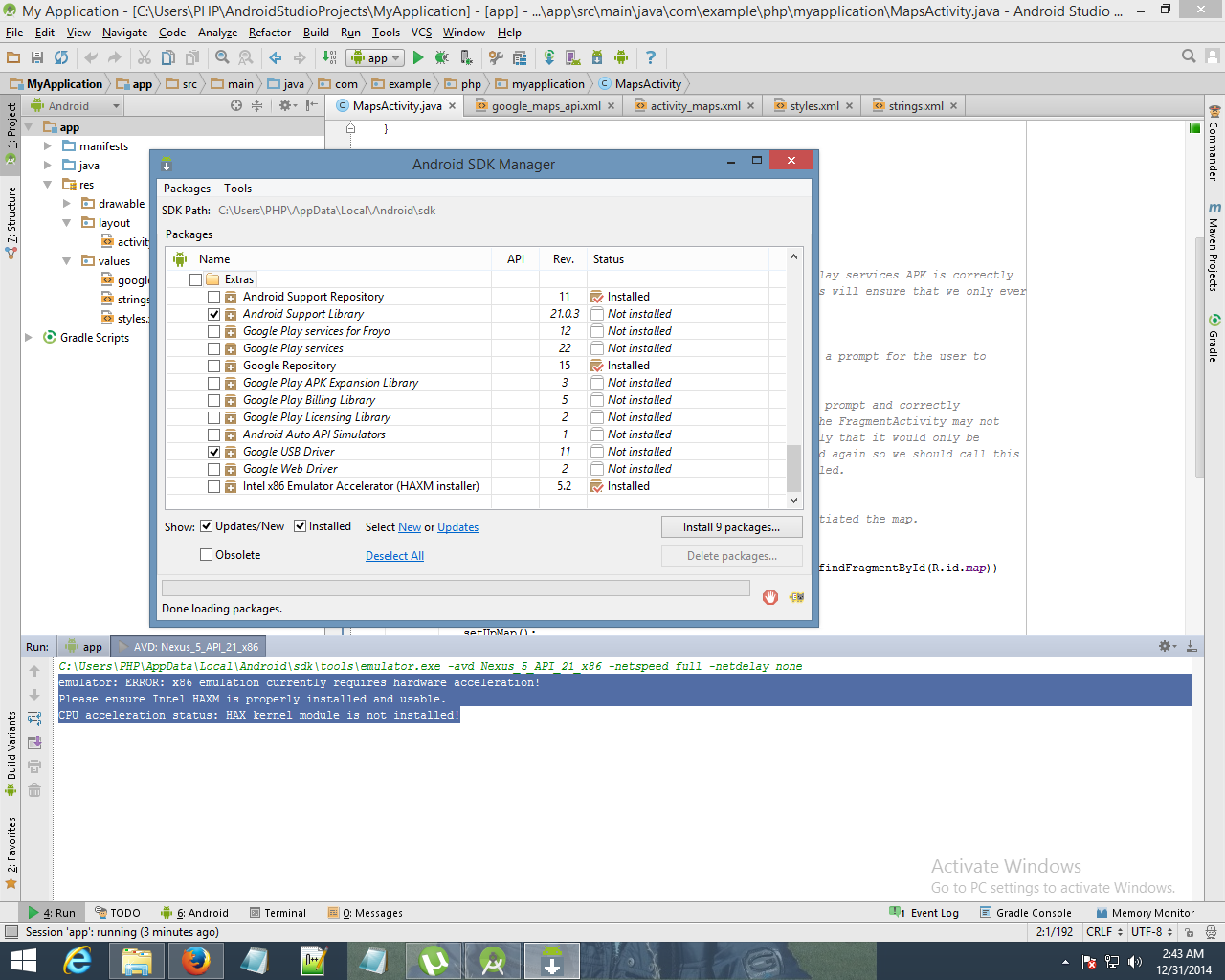Click the Name column header in packages table
The image size is (1225, 980).
[x=214, y=259]
